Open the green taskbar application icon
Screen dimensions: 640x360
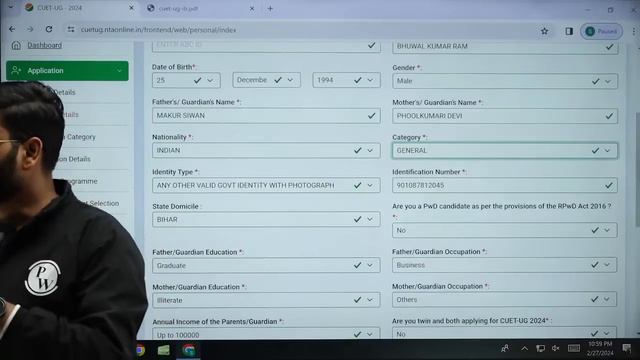164,350
